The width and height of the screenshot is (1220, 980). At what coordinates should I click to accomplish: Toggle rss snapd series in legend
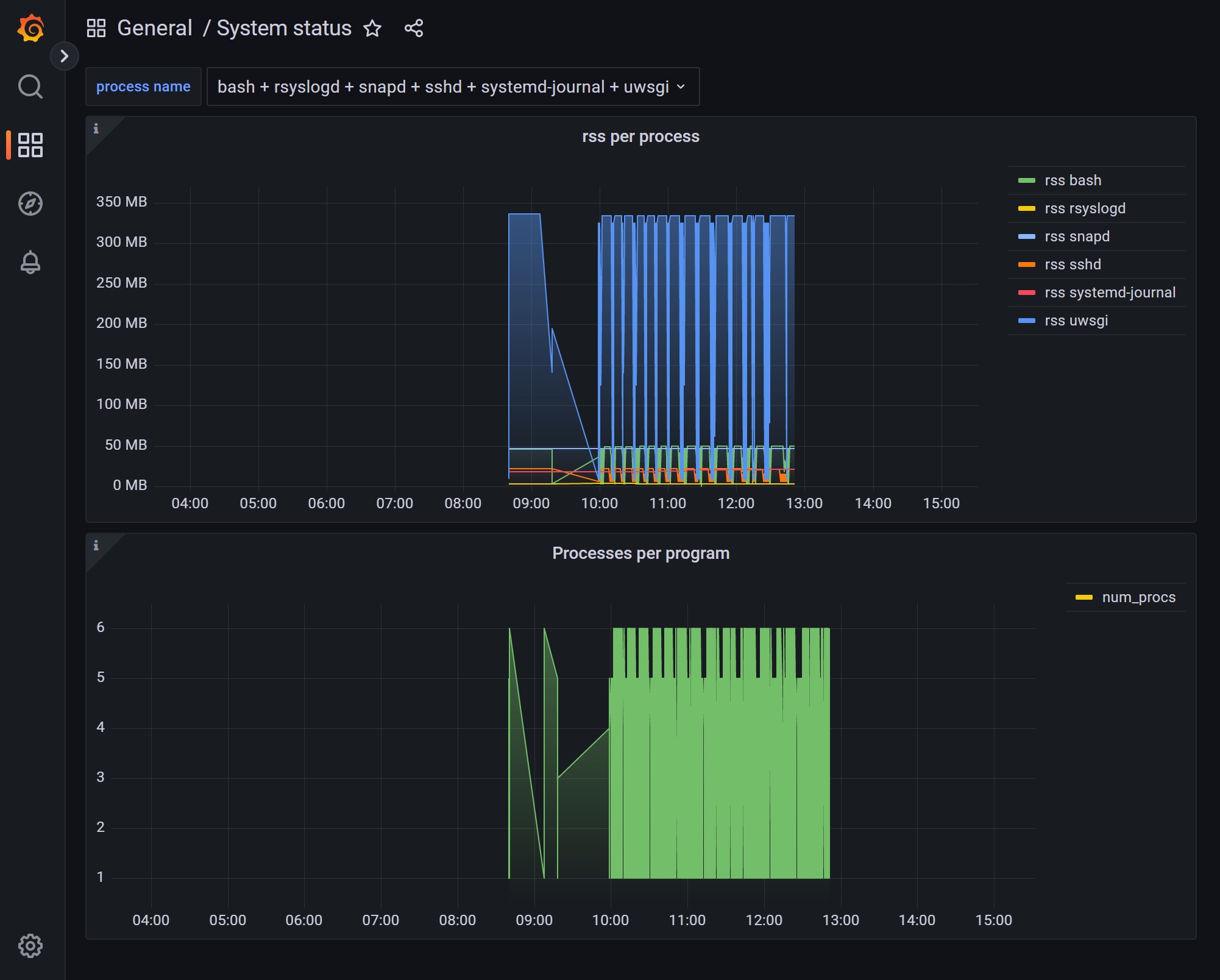1077,236
